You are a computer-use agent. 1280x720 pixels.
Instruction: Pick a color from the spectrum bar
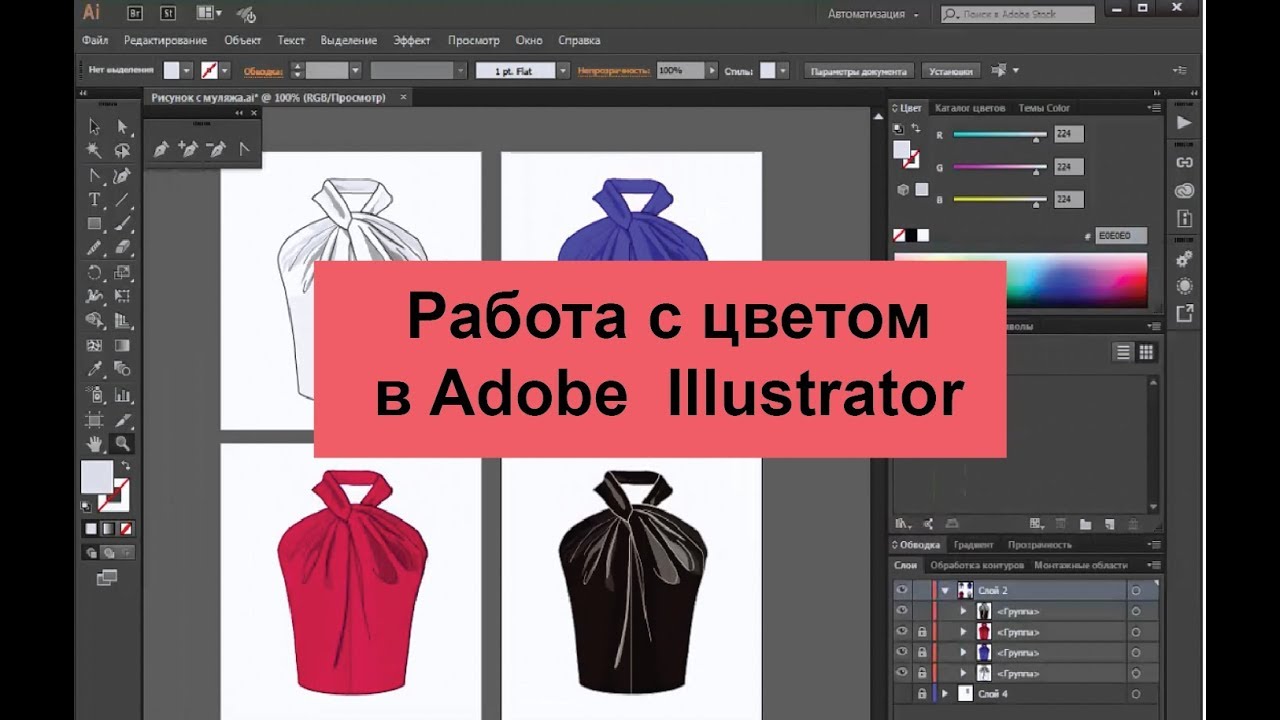tap(1021, 282)
